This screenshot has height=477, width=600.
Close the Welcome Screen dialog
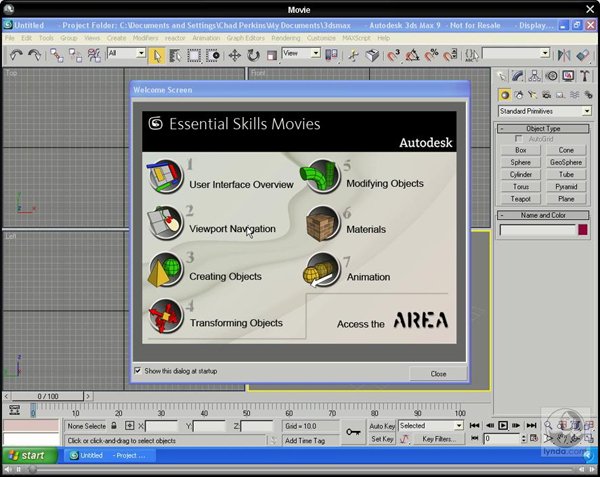(x=438, y=373)
